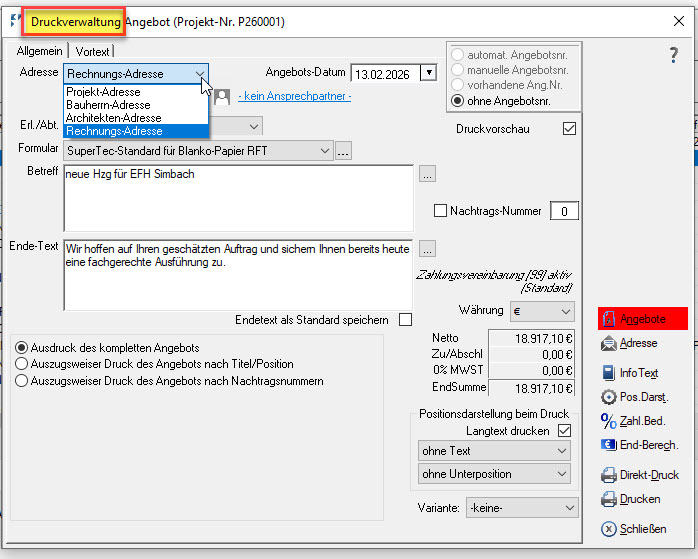Click the Direkt-Druck printer icon
The width and height of the screenshot is (698, 559).
pyautogui.click(x=609, y=475)
